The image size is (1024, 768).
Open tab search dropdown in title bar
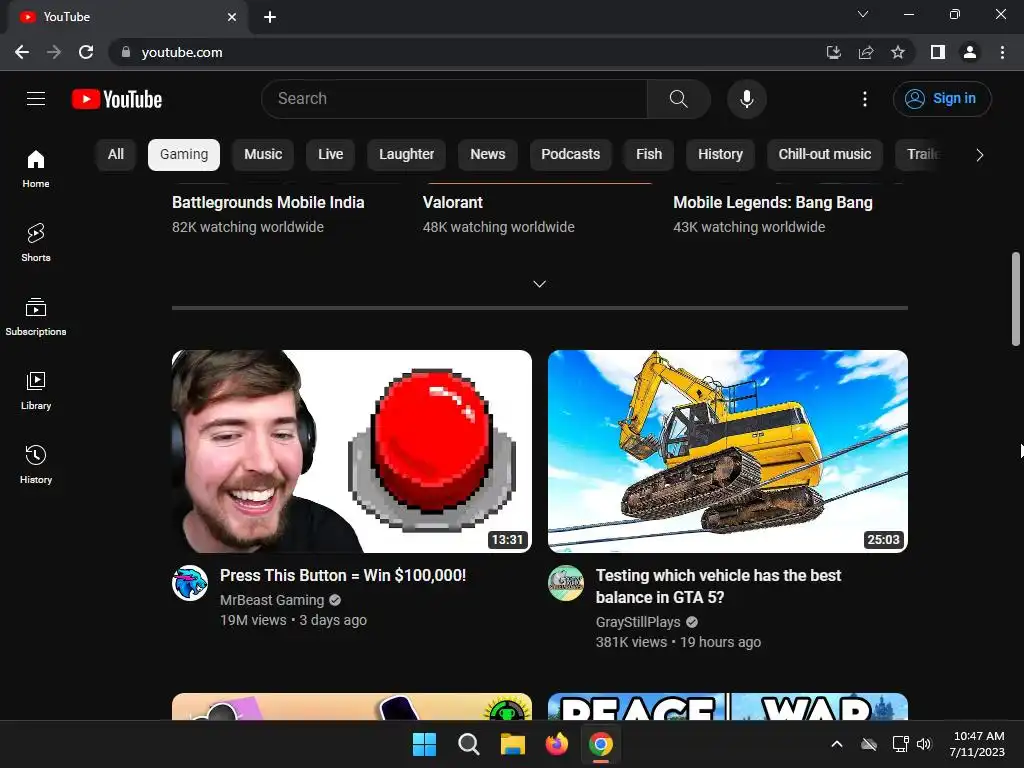[863, 14]
